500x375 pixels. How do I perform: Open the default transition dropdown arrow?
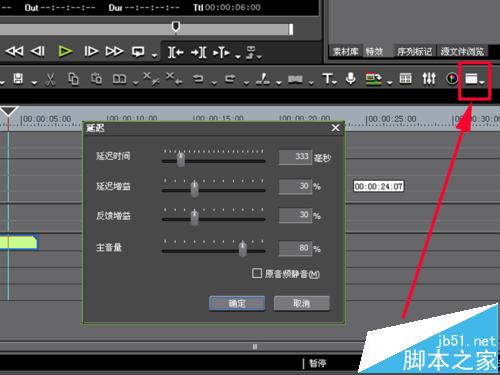(x=311, y=82)
